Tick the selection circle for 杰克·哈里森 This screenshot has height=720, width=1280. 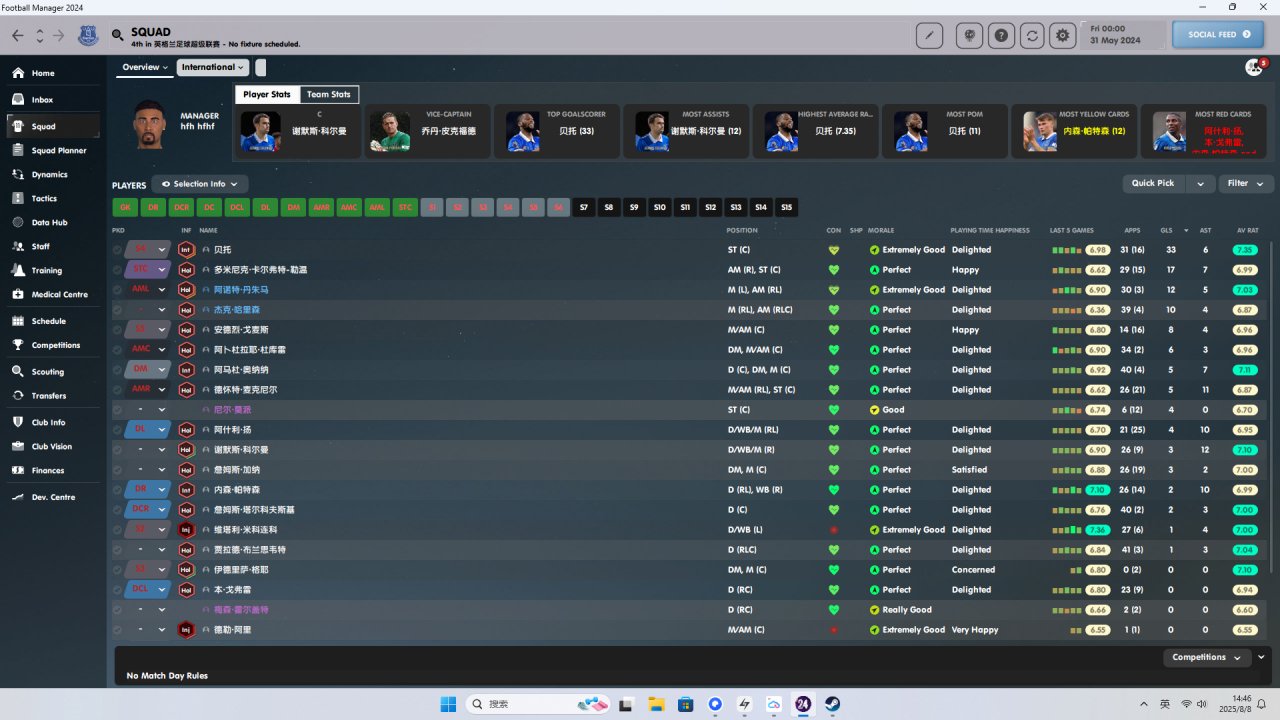pyautogui.click(x=117, y=310)
